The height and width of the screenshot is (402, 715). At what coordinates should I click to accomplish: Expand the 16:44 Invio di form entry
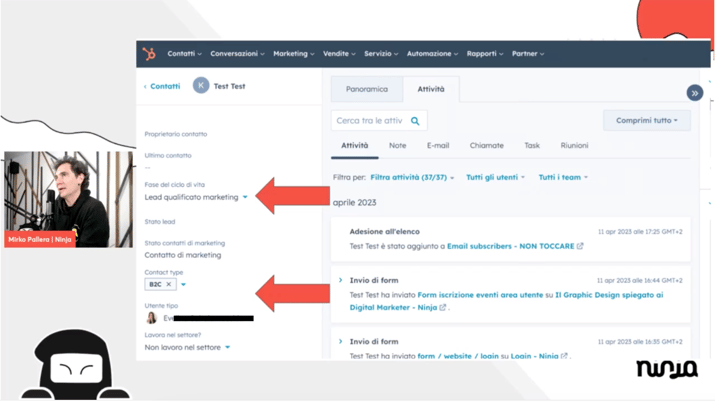click(x=340, y=280)
